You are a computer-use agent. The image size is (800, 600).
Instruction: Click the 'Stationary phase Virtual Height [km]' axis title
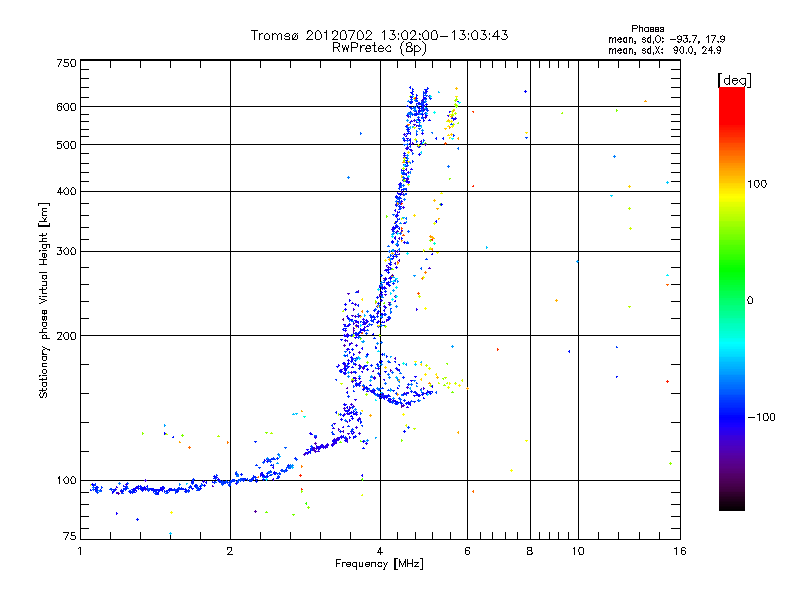(44, 301)
